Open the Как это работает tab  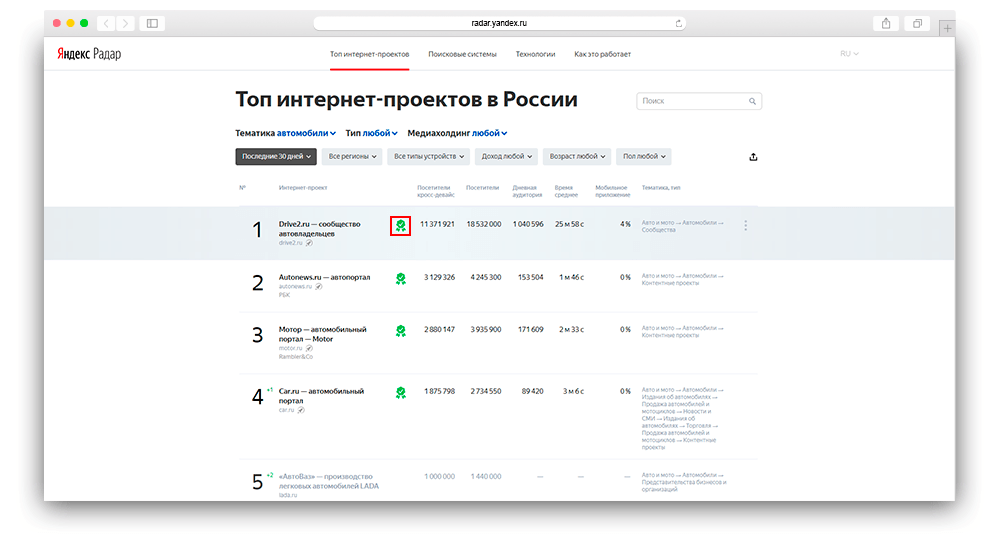tap(602, 54)
